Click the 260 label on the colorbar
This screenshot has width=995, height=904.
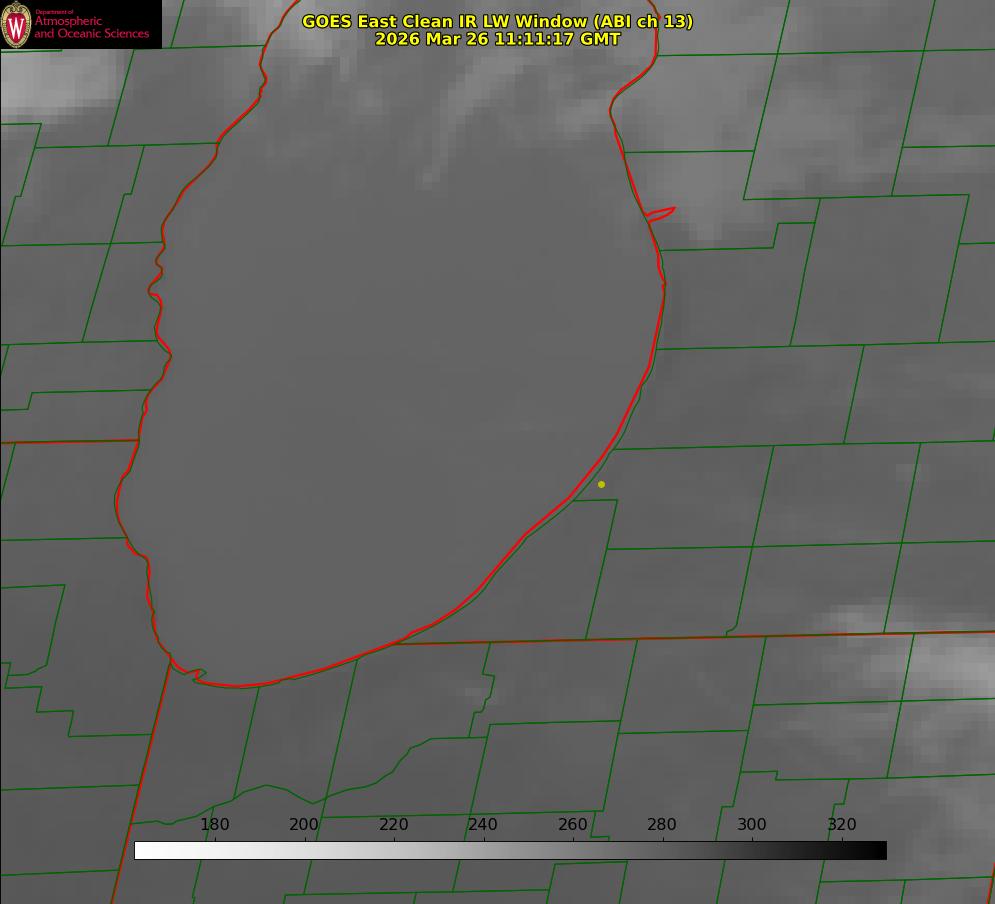pos(573,825)
